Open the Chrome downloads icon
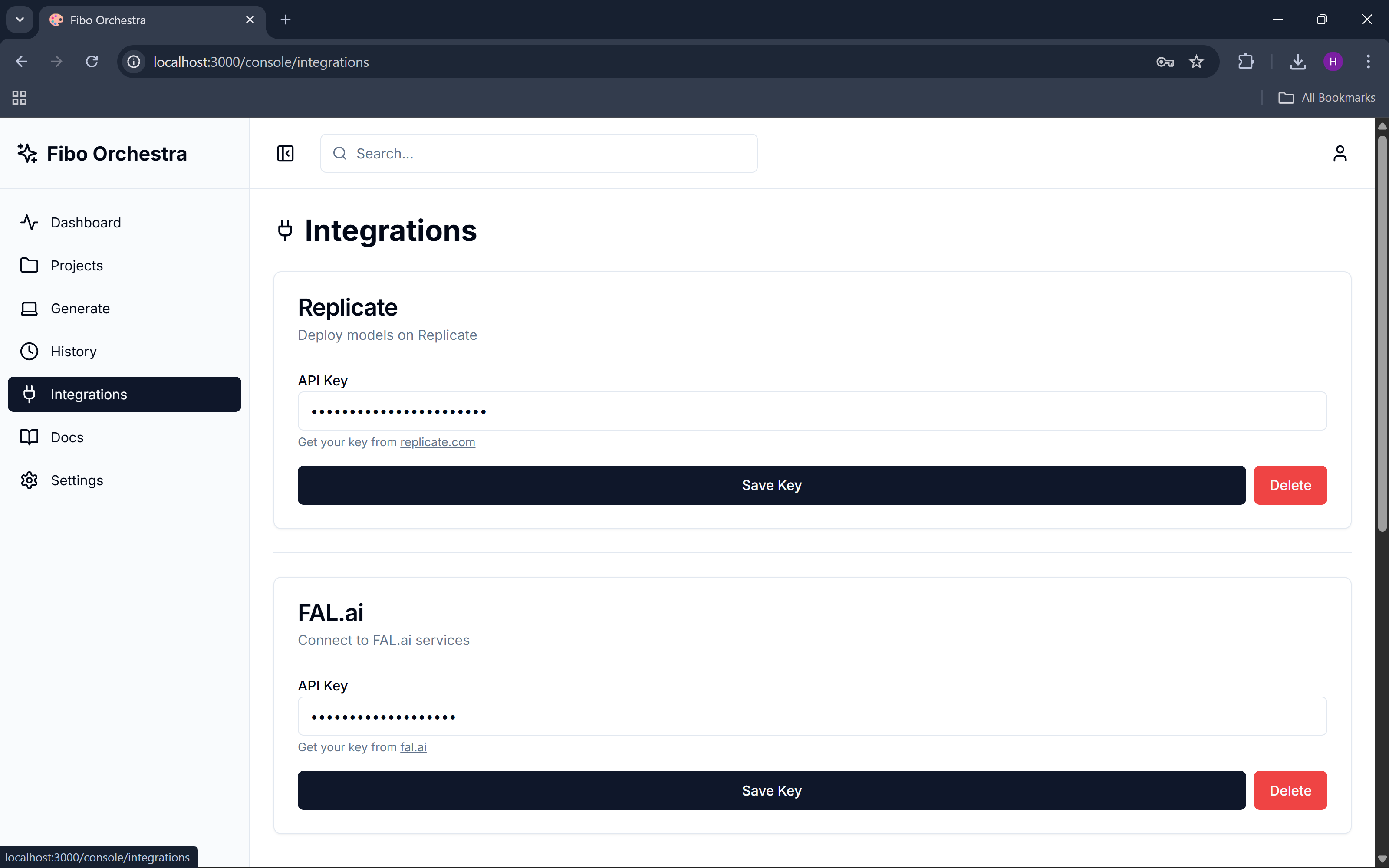Screen dimensions: 1389x868 (1298, 62)
